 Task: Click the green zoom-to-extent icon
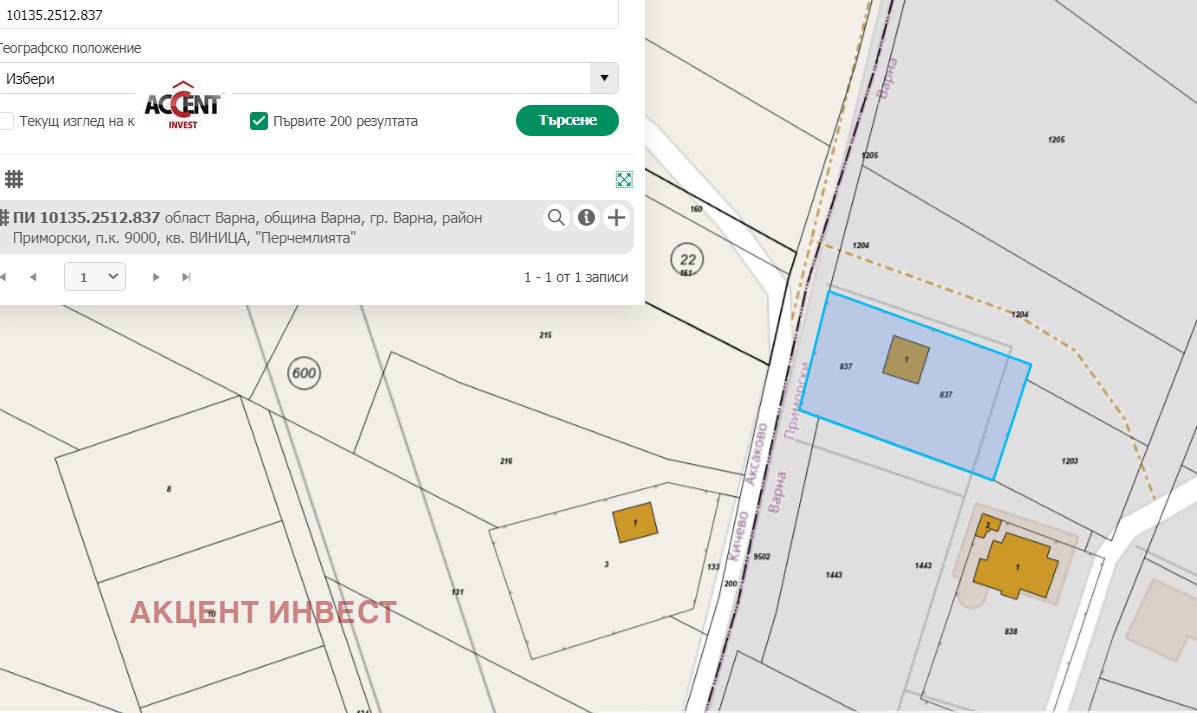(624, 179)
